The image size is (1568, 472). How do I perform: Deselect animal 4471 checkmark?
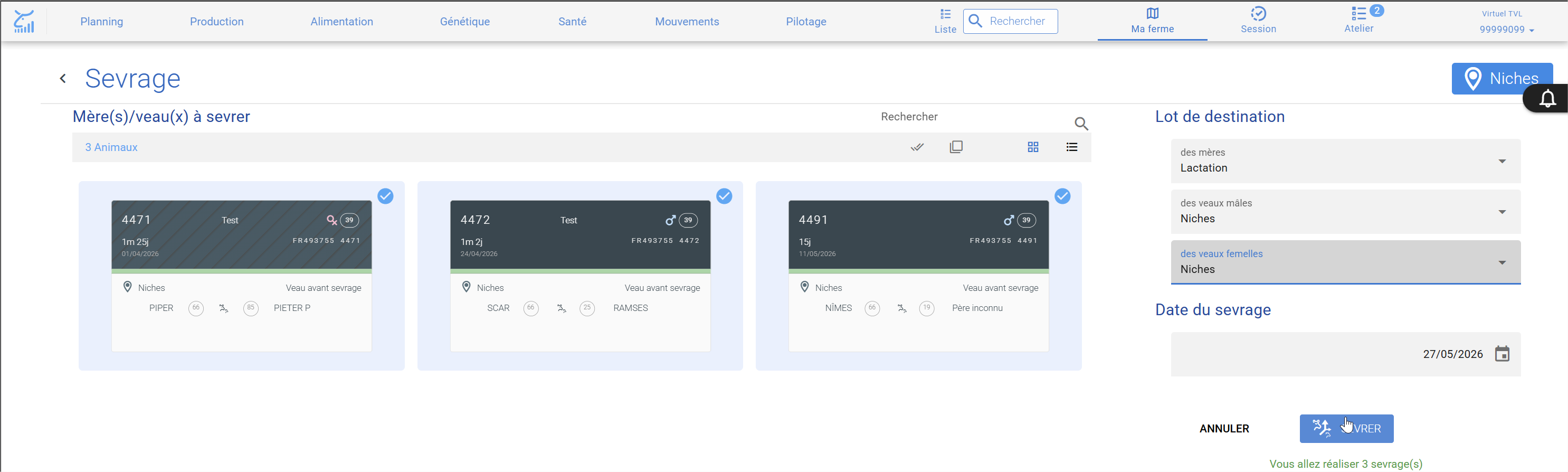[x=385, y=196]
